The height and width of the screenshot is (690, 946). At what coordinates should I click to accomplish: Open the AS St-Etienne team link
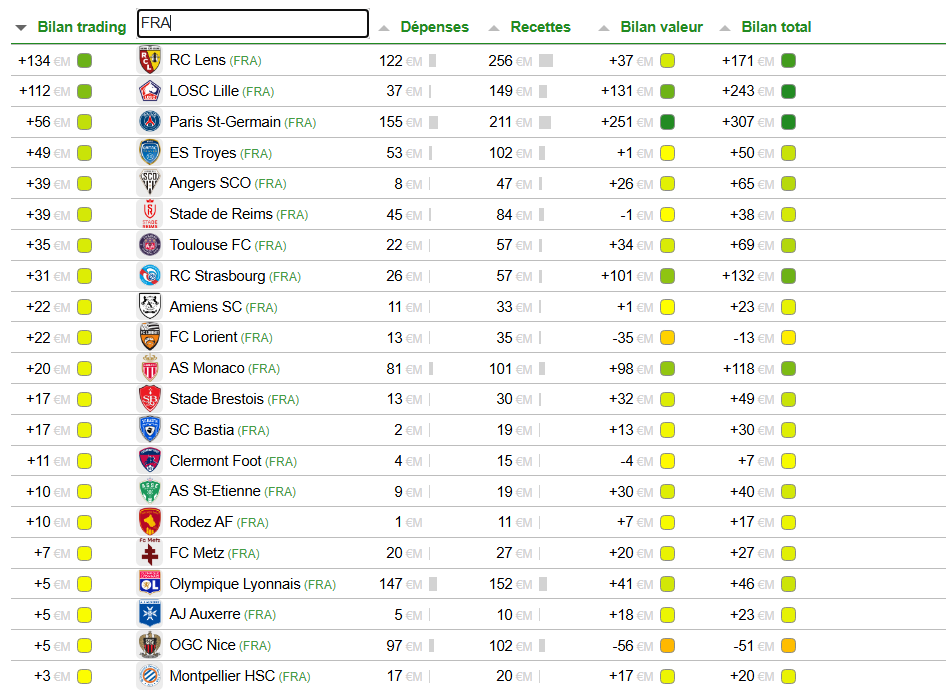point(214,491)
